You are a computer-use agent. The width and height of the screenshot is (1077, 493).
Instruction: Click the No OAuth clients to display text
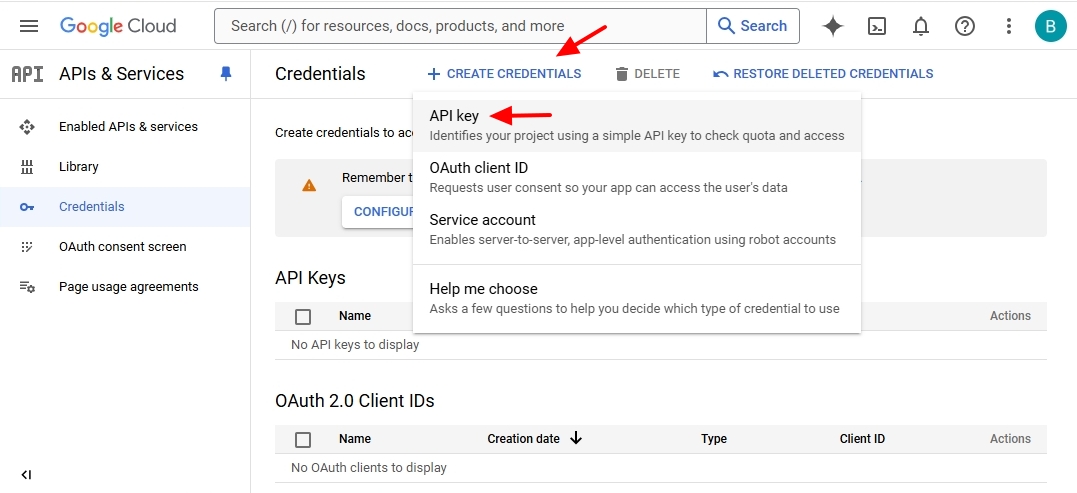(x=369, y=468)
